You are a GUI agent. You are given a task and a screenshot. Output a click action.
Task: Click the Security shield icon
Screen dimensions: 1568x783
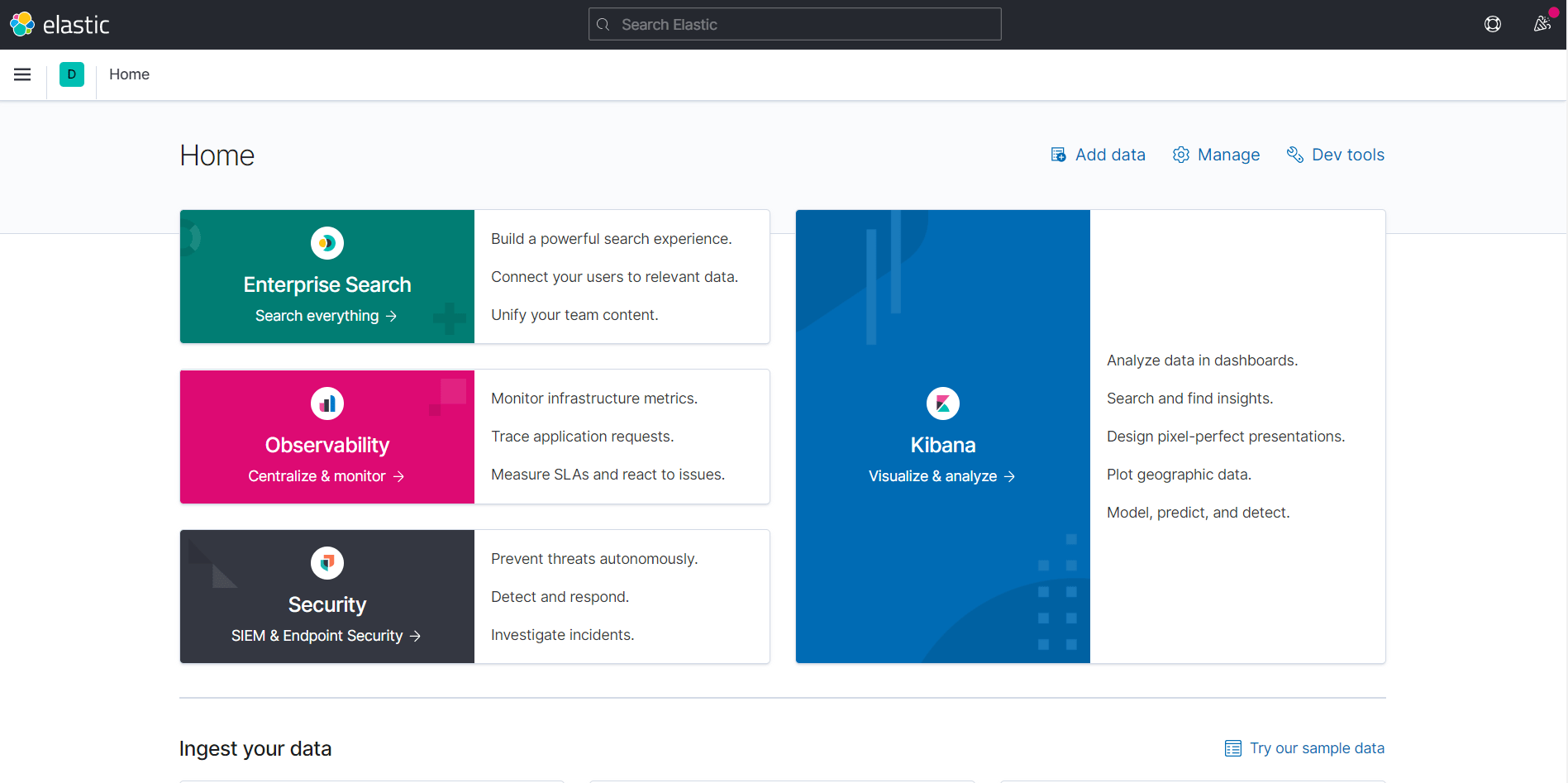(x=326, y=562)
